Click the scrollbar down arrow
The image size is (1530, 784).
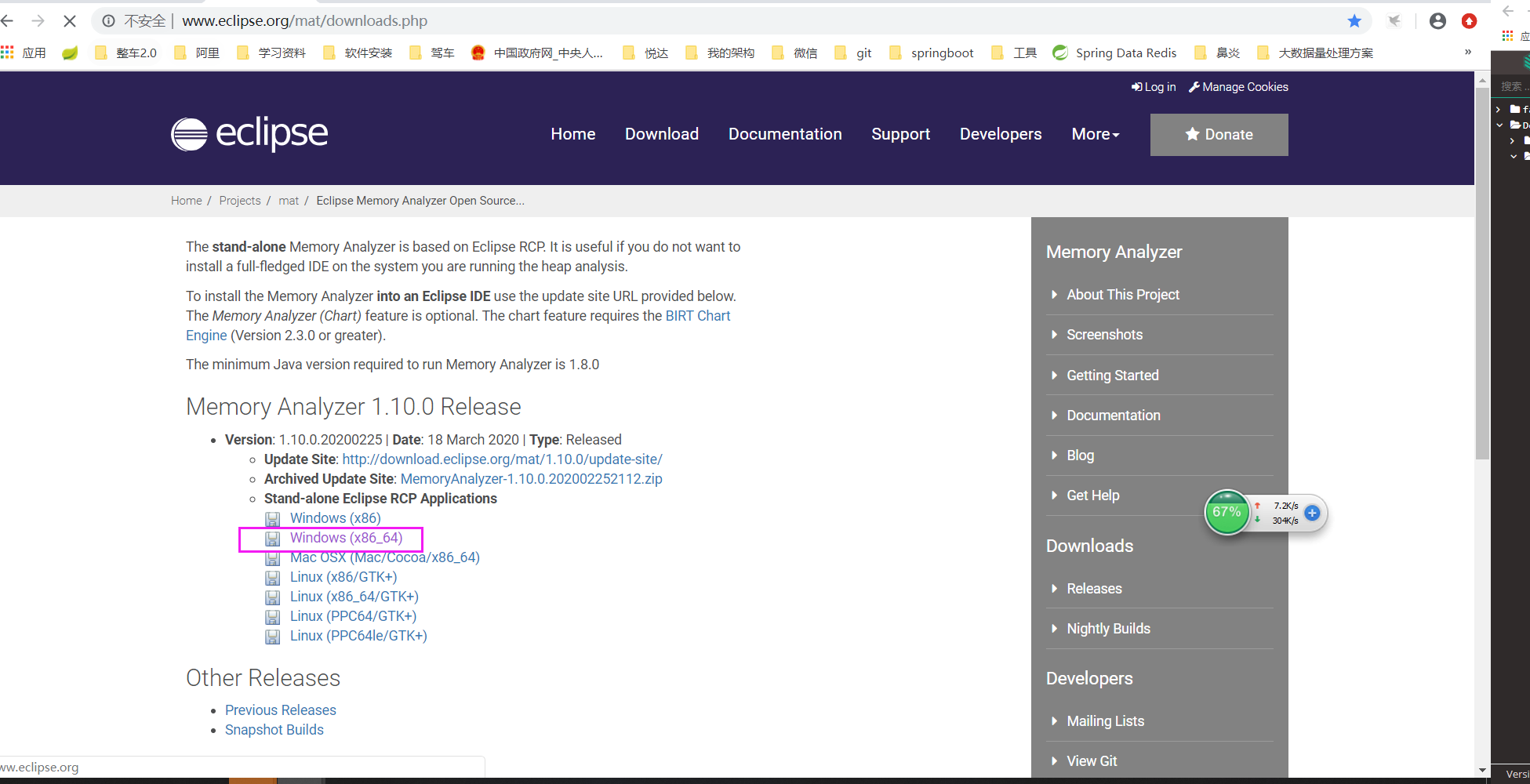1482,770
